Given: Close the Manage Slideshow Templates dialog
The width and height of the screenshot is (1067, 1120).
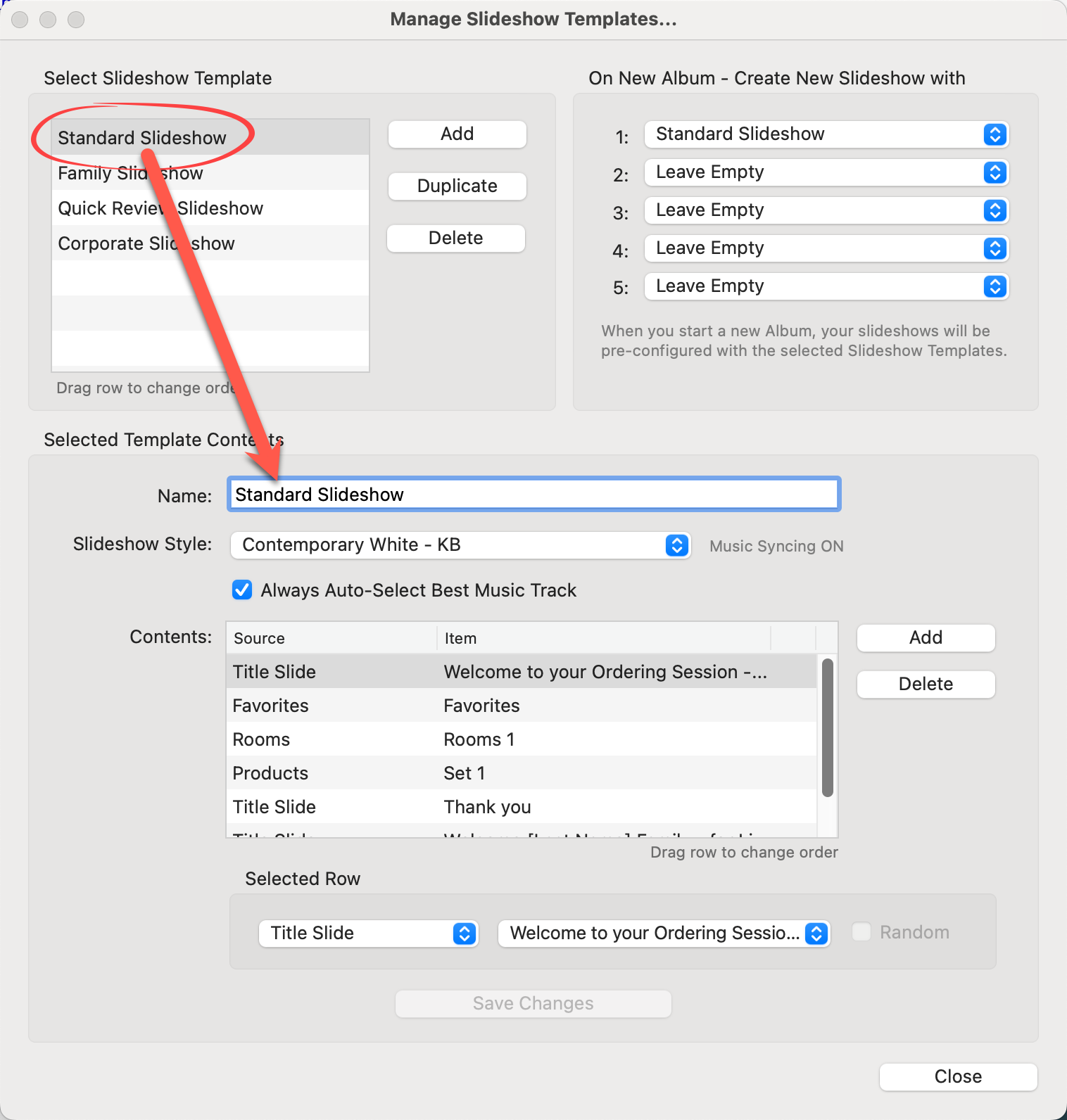Looking at the screenshot, I should pyautogui.click(x=958, y=1076).
